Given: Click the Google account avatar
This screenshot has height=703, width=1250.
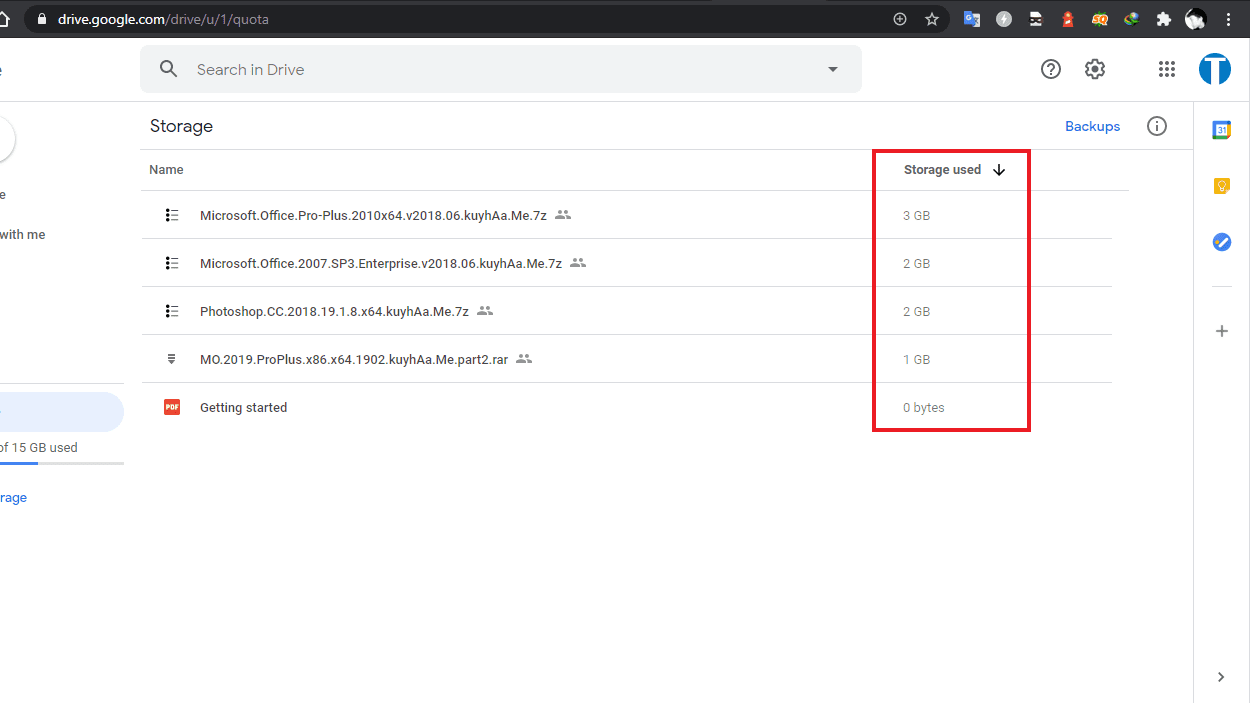Looking at the screenshot, I should point(1215,69).
